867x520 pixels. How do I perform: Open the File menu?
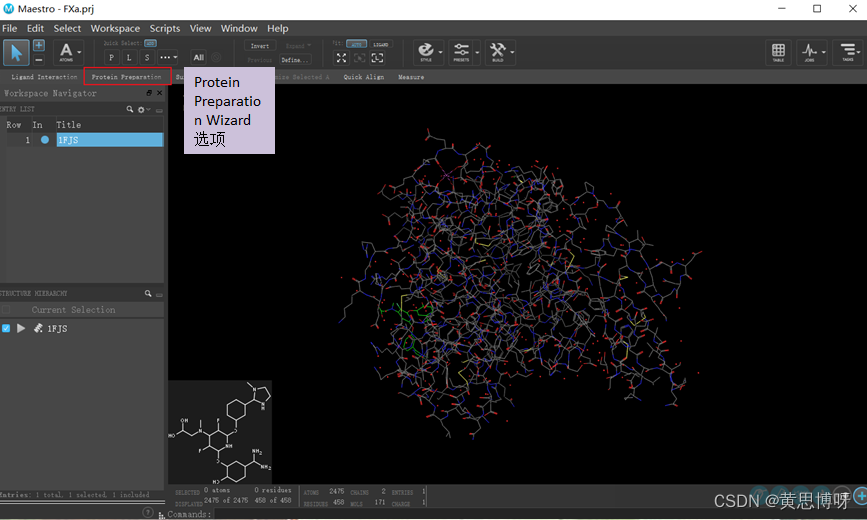coord(9,28)
